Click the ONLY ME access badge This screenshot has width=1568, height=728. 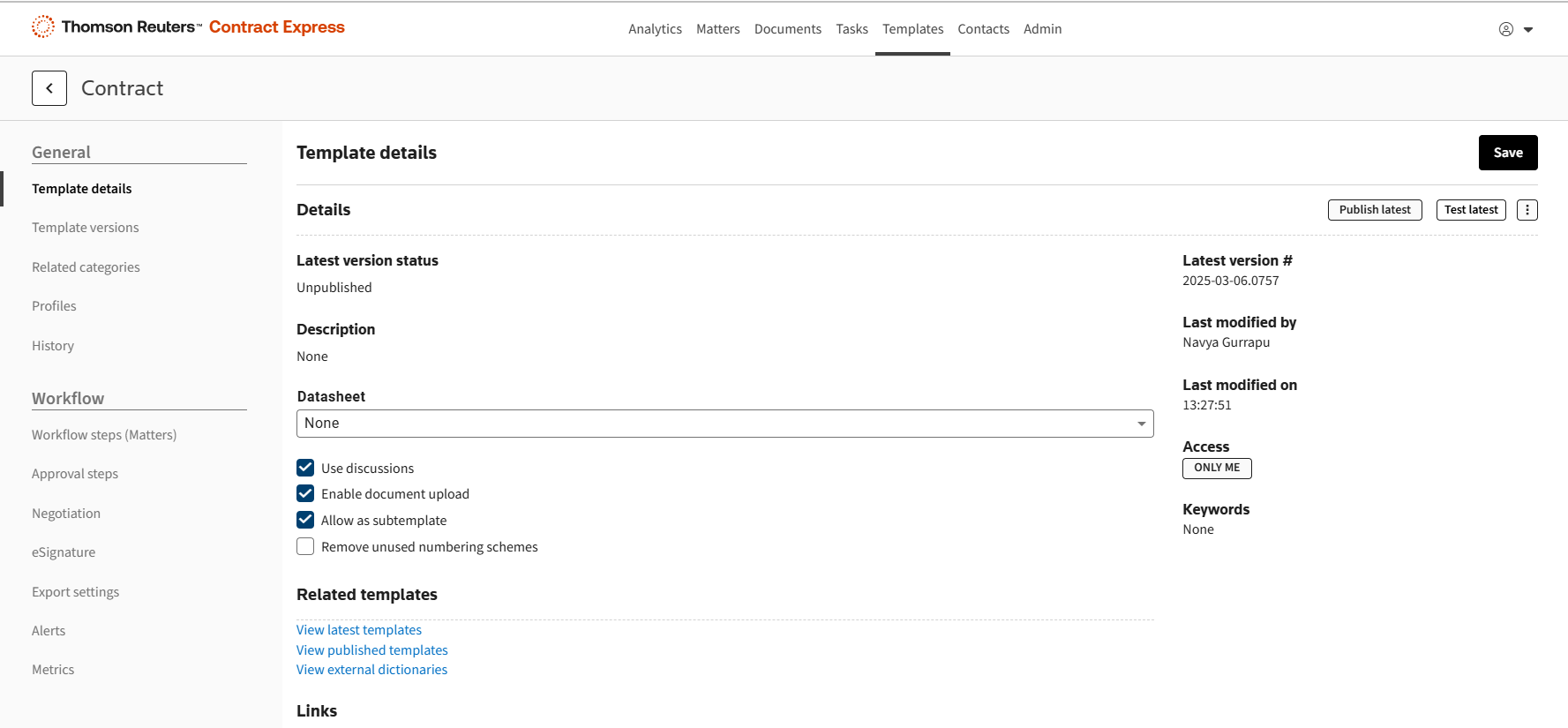(1216, 468)
